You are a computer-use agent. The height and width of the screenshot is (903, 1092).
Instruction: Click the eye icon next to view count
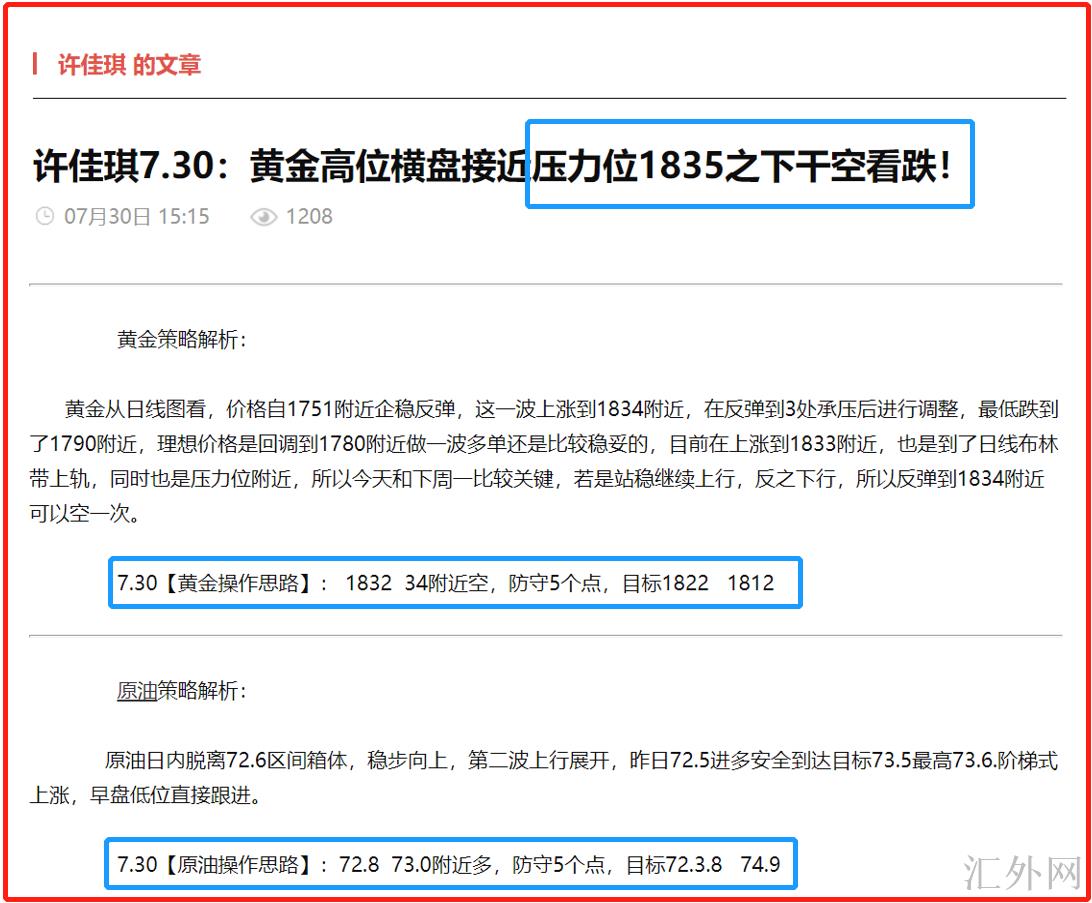(263, 217)
